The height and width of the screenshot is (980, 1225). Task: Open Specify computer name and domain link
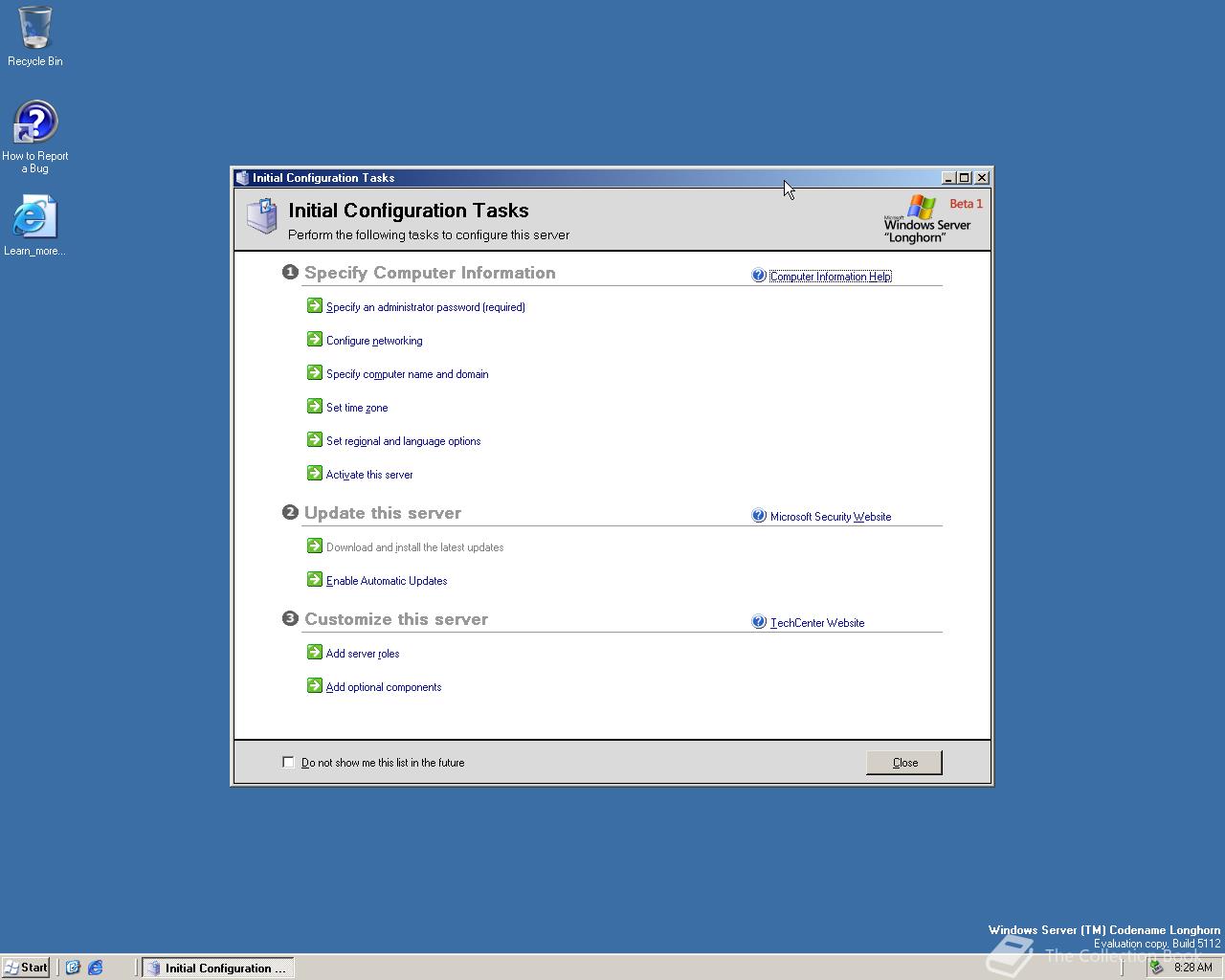coord(408,374)
